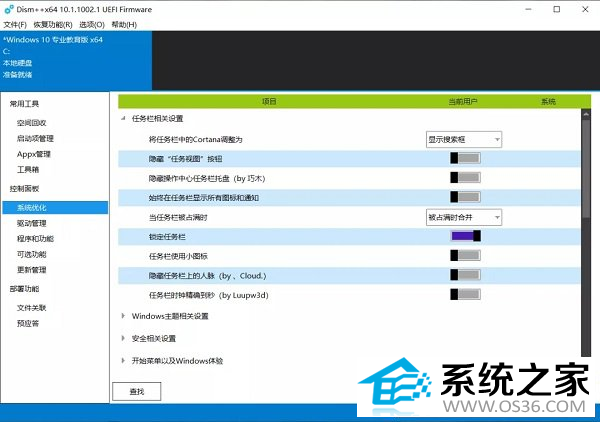Screen dimensions: 600x422
Task: Select 系统优化 in the sidebar
Action: 55,208
